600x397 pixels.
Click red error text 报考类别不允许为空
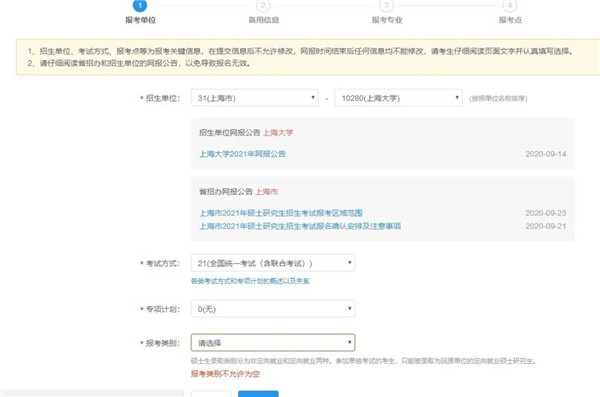pyautogui.click(x=225, y=374)
